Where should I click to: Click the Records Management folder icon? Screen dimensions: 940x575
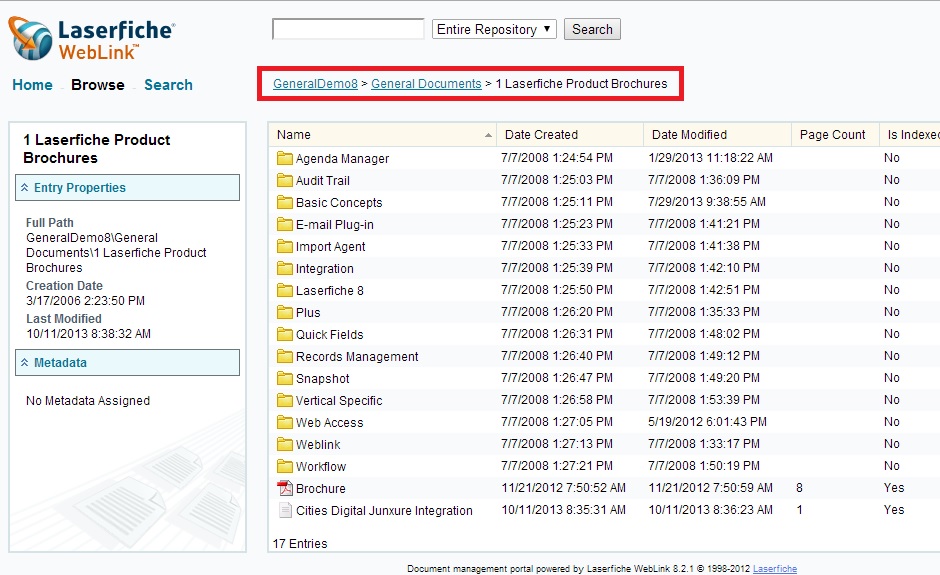(x=285, y=356)
